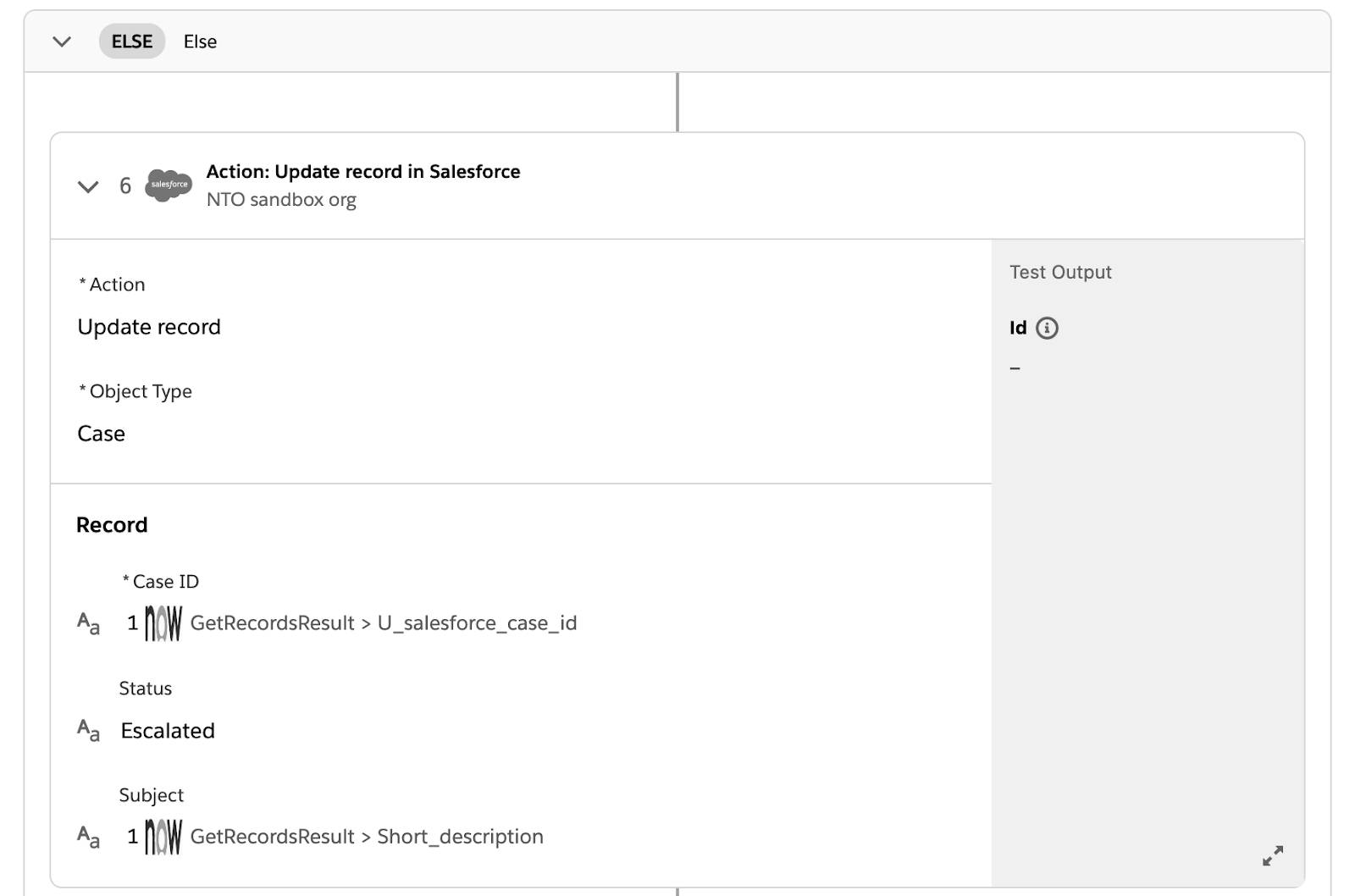Screen dimensions: 1355x896
Task: Click the Subject text type icon
Action: (88, 837)
